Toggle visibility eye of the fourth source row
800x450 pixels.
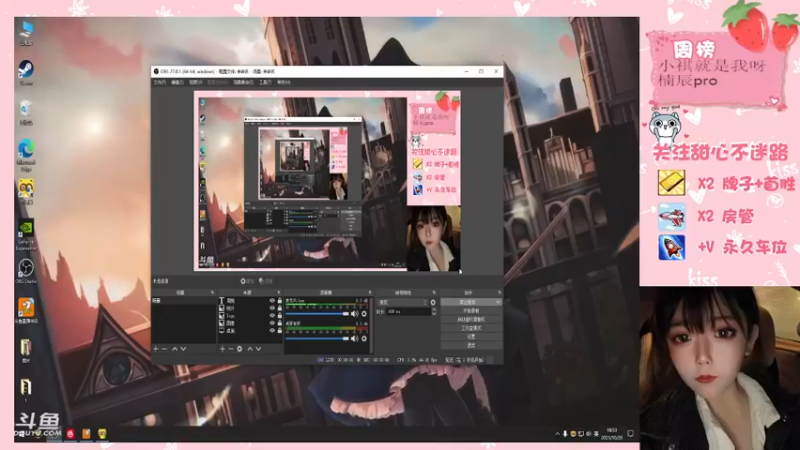click(x=272, y=323)
